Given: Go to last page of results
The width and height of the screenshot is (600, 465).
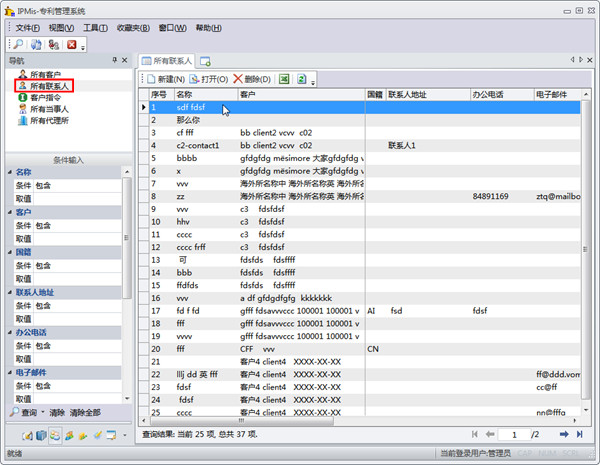Looking at the screenshot, I should click(579, 434).
